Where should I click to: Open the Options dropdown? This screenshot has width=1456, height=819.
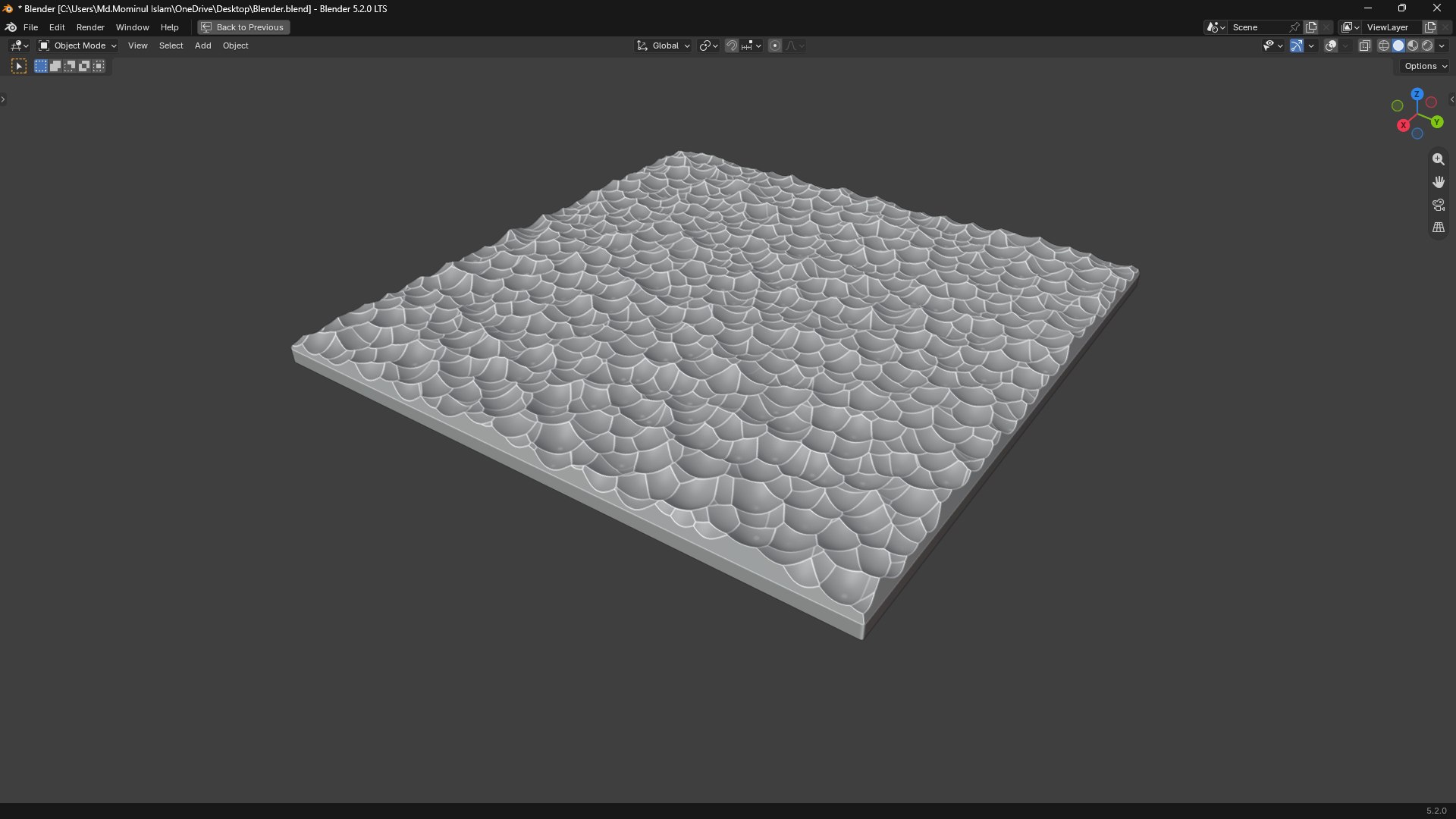point(1426,67)
